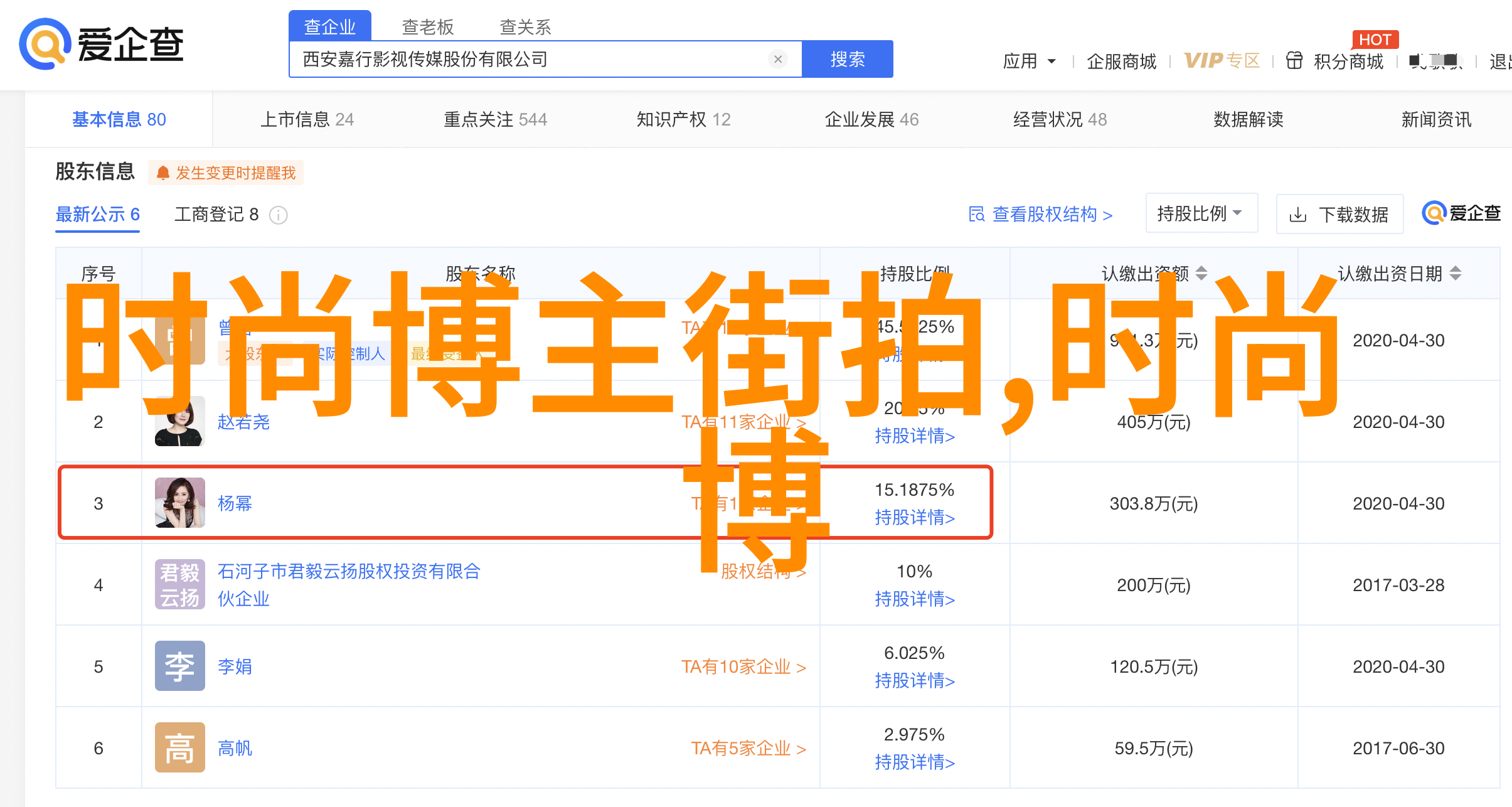Click the bell icon 发生变更时提醒我
The height and width of the screenshot is (807, 1512).
[x=163, y=173]
